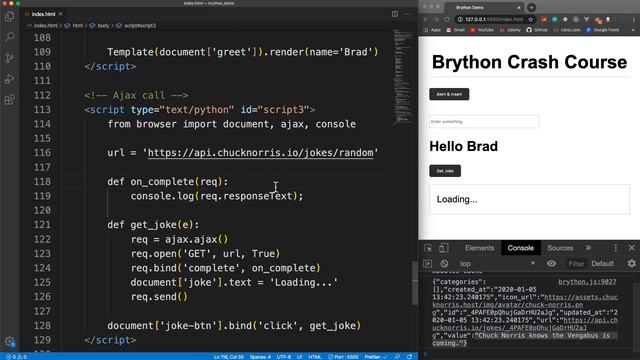Switch to the DevTools Console tab

pos(520,248)
